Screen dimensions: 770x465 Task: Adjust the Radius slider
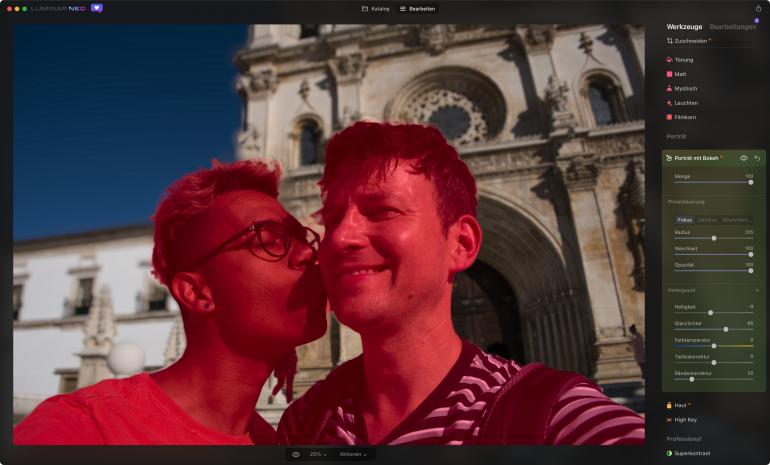[x=714, y=238]
